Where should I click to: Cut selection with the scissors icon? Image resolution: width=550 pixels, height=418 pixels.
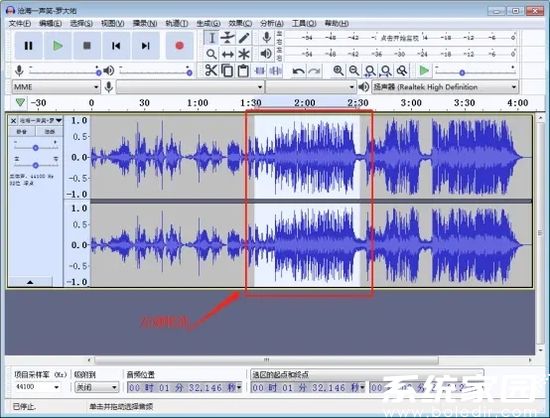211,71
